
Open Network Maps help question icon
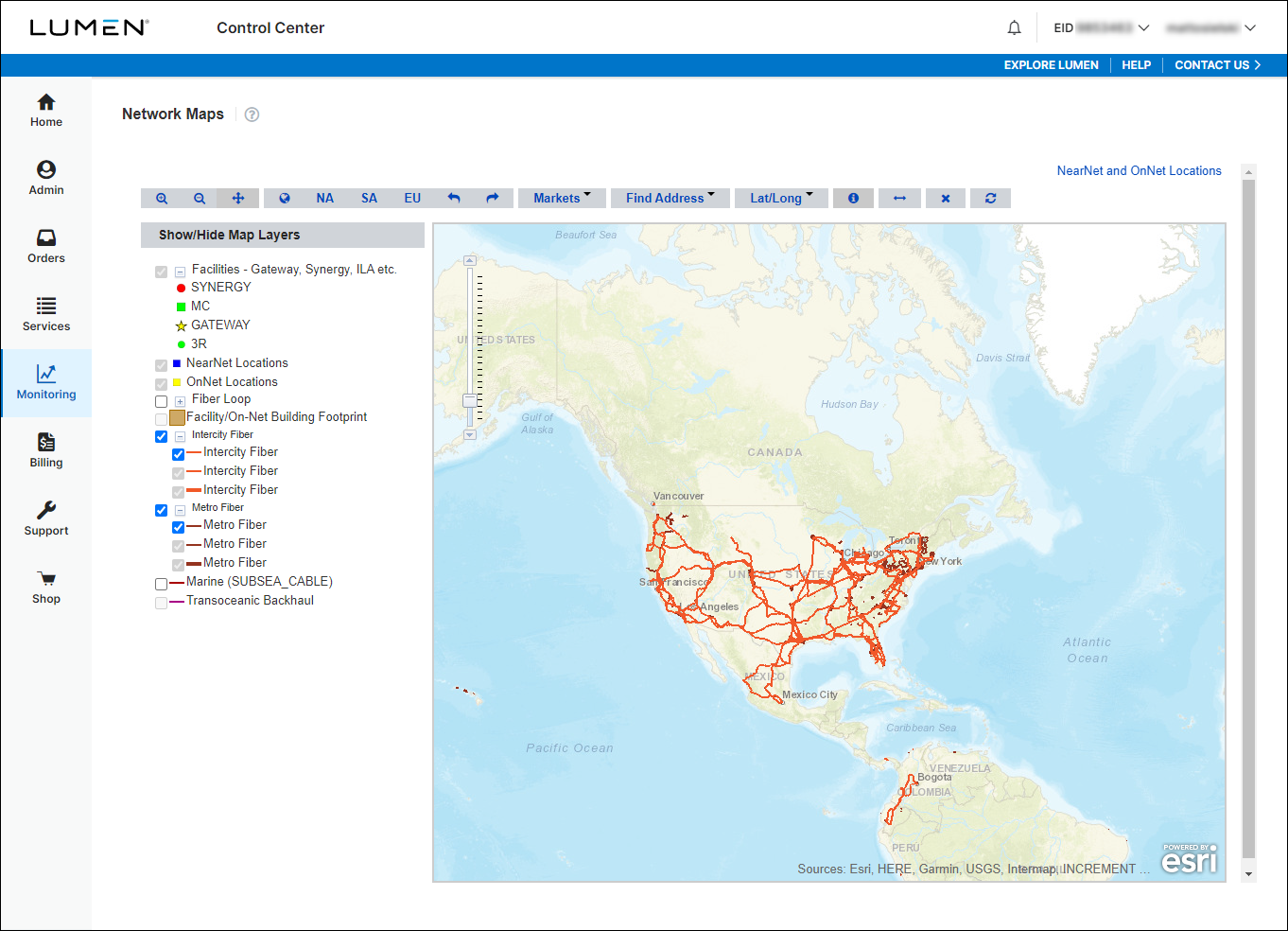(x=252, y=114)
